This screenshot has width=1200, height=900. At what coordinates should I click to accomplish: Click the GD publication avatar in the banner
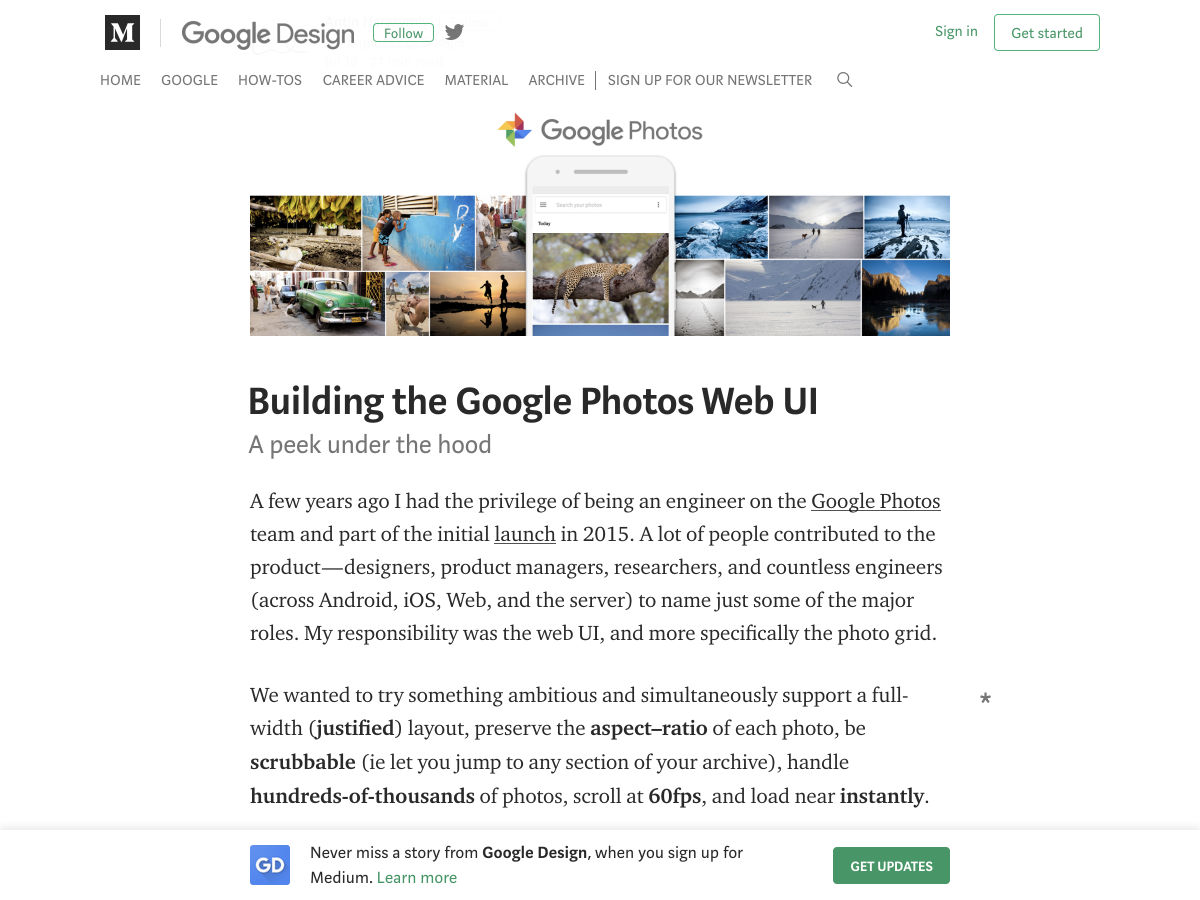[270, 865]
